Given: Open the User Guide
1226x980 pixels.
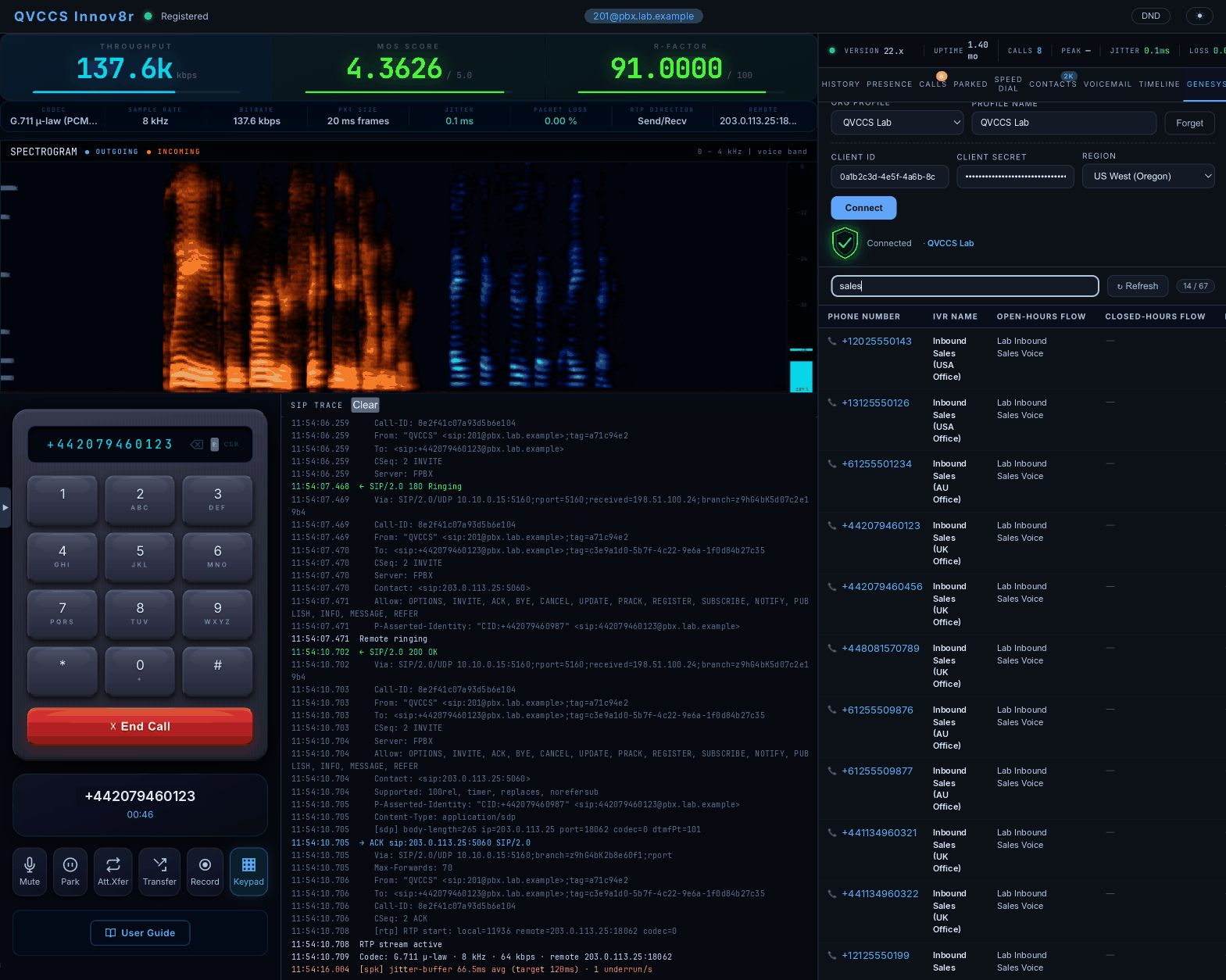Looking at the screenshot, I should [x=141, y=933].
